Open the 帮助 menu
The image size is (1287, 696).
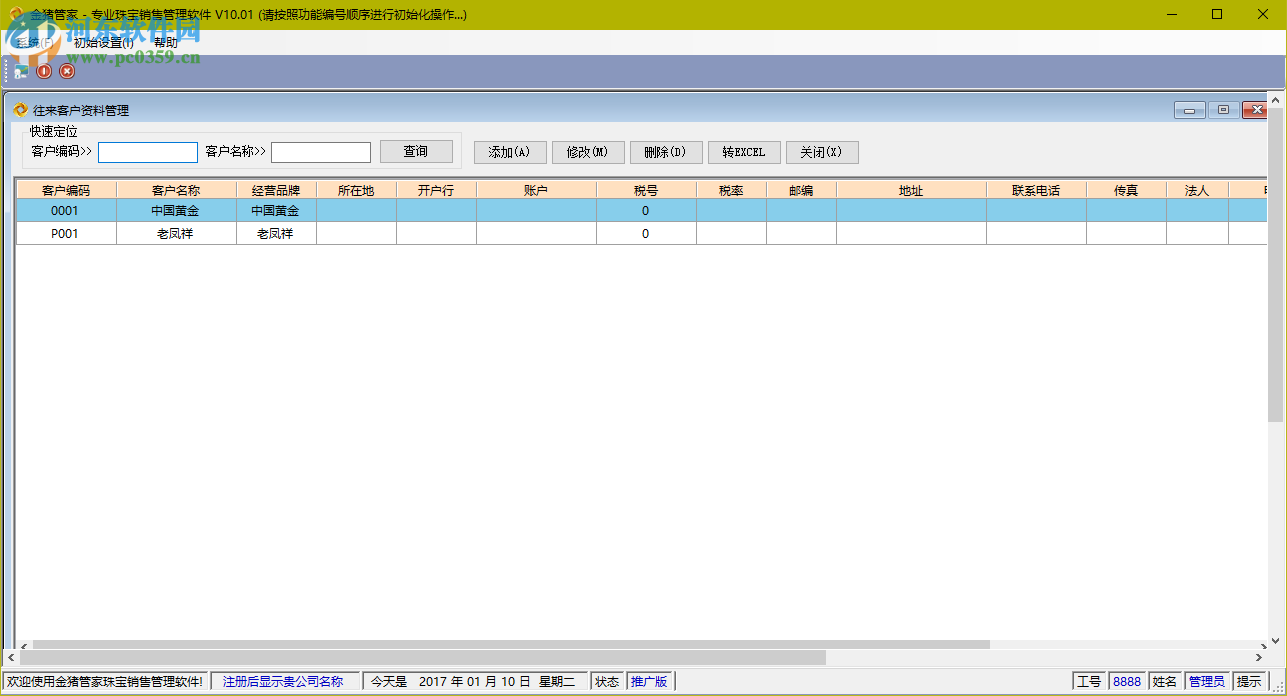[x=166, y=42]
